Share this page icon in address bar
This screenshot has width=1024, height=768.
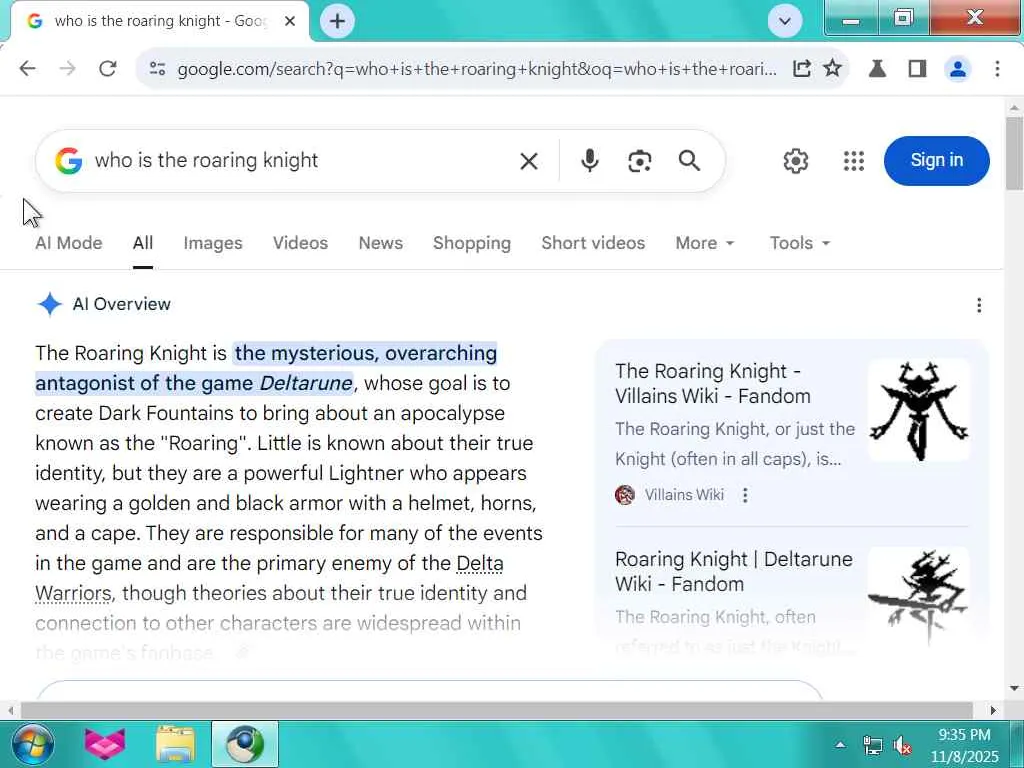point(801,68)
